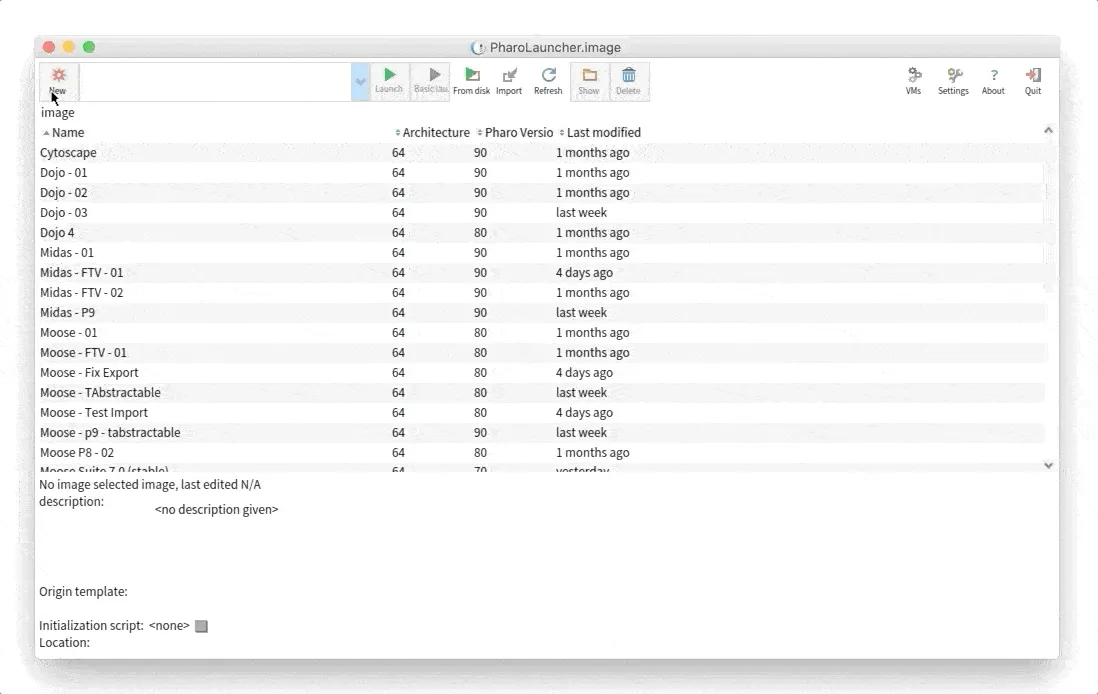Image resolution: width=1098 pixels, height=694 pixels.
Task: Select the Dojo 4 image
Action: 541,233
